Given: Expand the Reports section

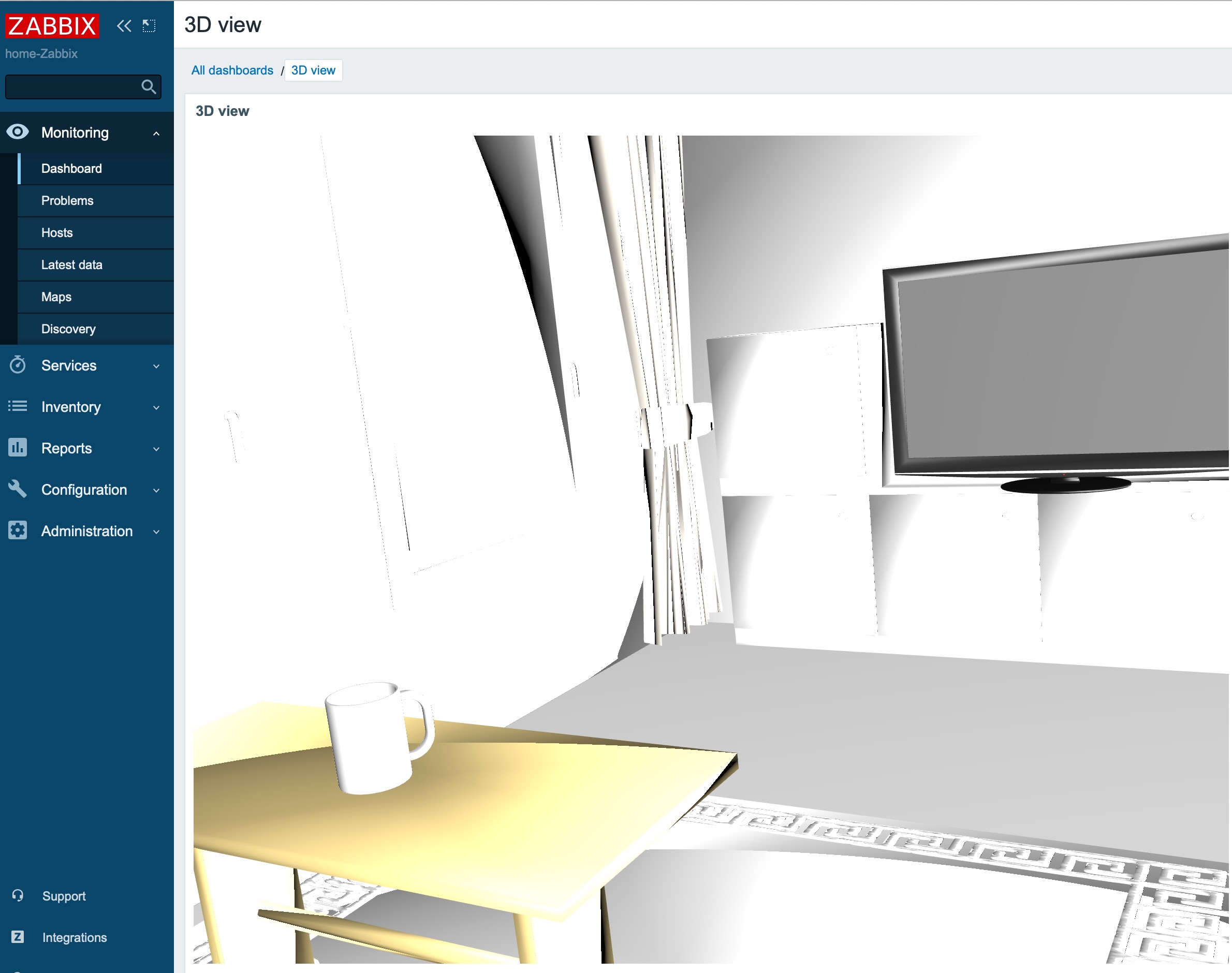Looking at the screenshot, I should pyautogui.click(x=156, y=448).
